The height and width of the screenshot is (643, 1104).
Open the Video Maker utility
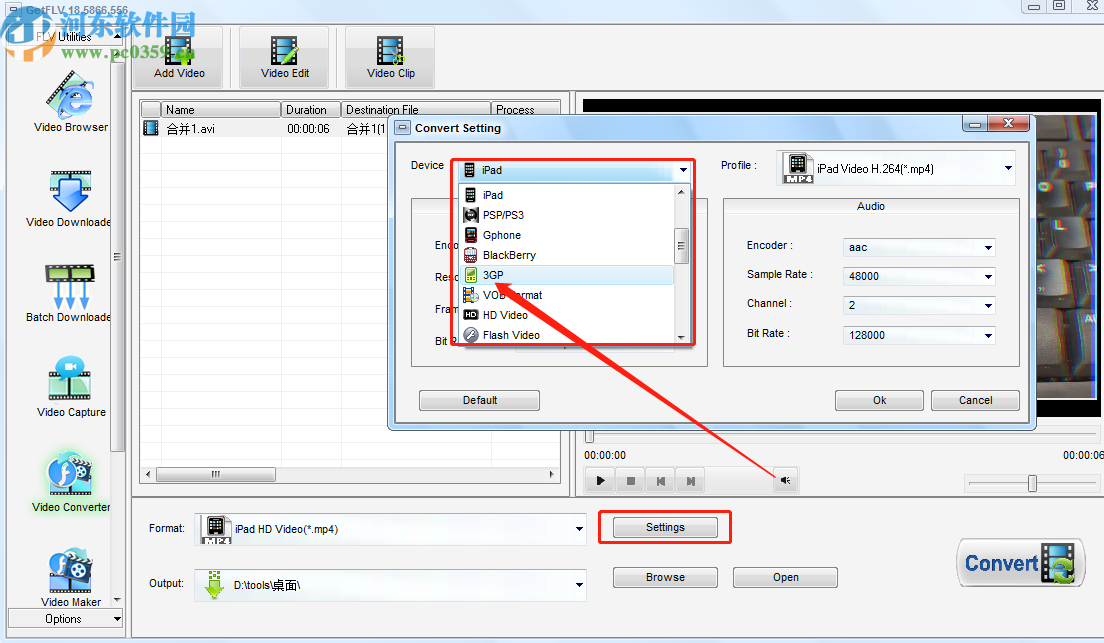click(x=70, y=578)
